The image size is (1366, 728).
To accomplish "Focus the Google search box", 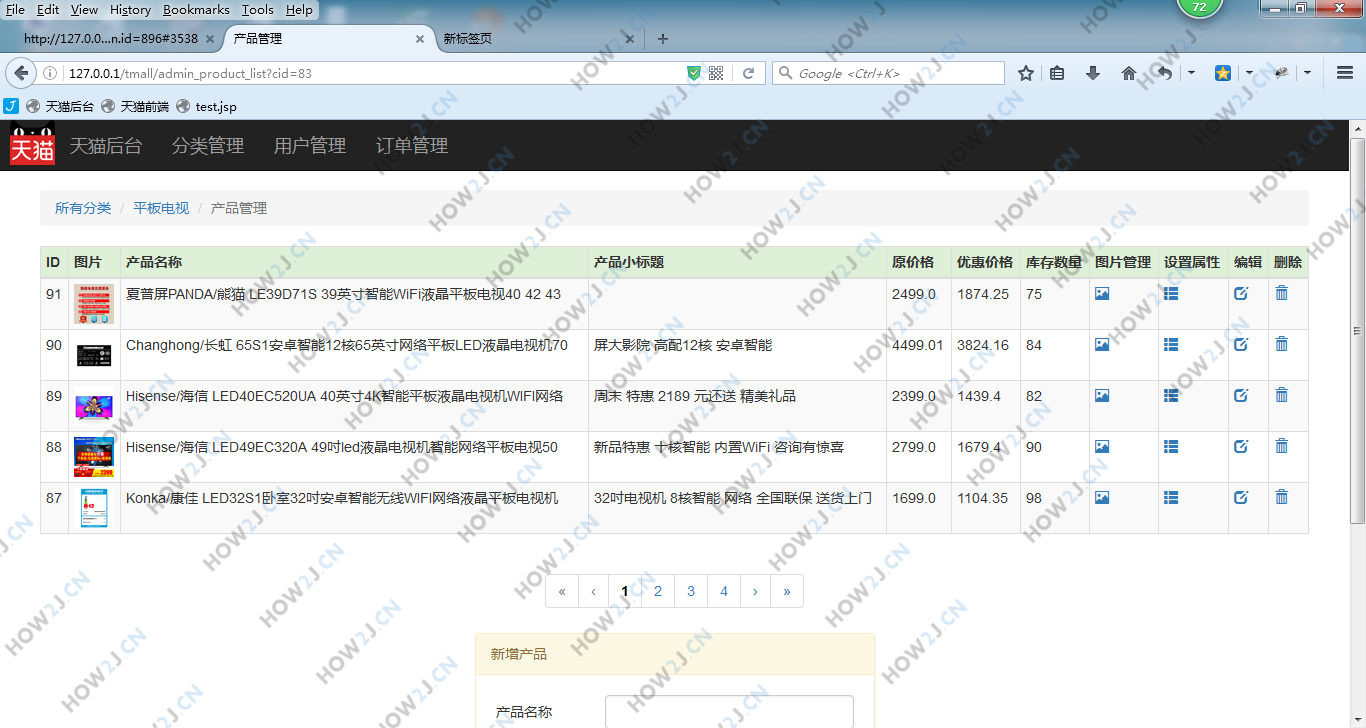I will [888, 73].
